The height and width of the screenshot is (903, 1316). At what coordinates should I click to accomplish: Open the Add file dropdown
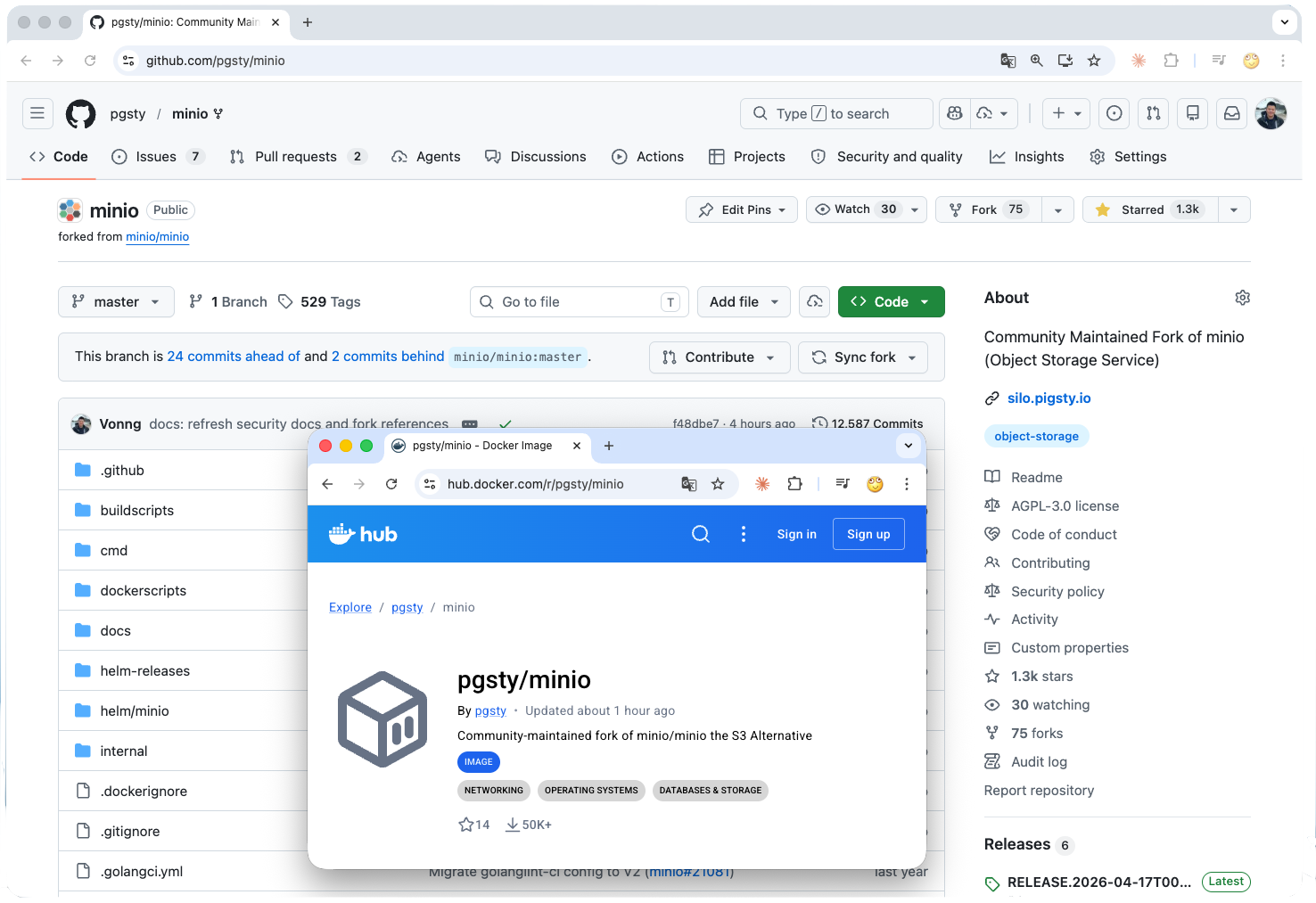tap(744, 302)
